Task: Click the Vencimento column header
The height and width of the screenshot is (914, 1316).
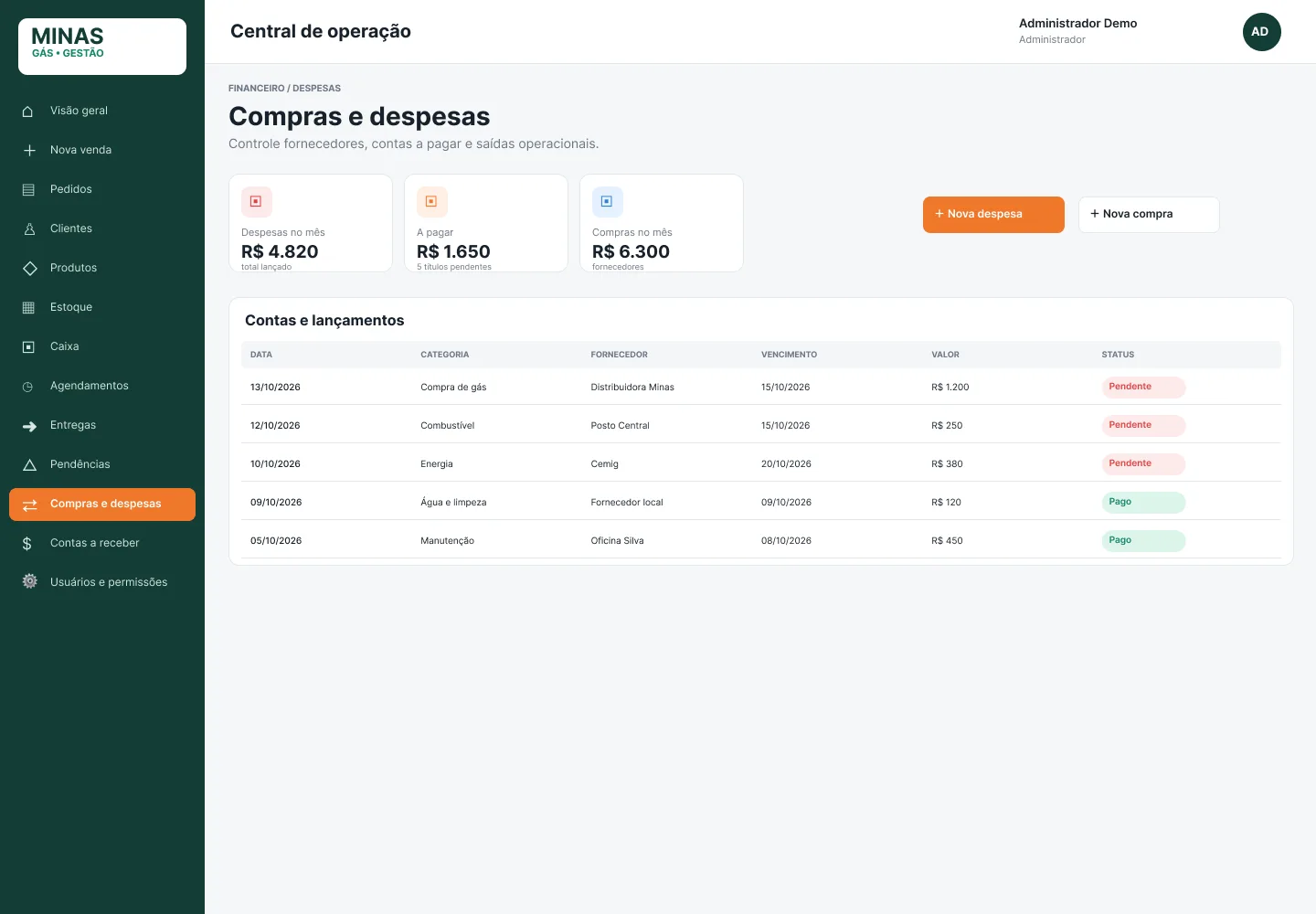Action: (x=790, y=355)
